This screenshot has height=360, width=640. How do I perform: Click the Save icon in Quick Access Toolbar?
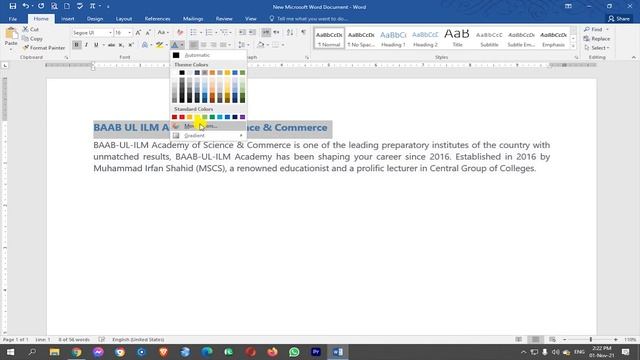pos(13,6)
